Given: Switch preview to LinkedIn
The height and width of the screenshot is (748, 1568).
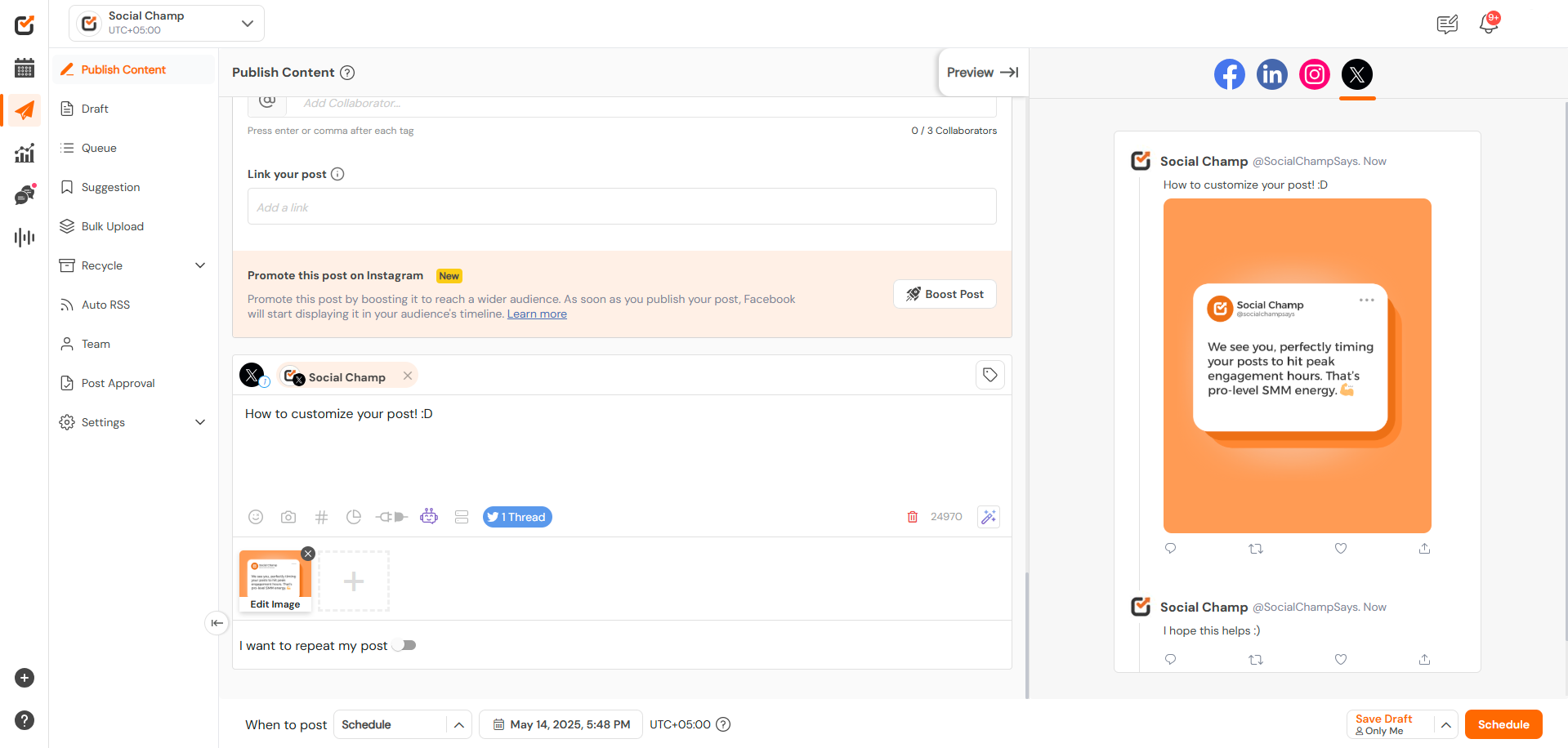Looking at the screenshot, I should click(x=1271, y=74).
